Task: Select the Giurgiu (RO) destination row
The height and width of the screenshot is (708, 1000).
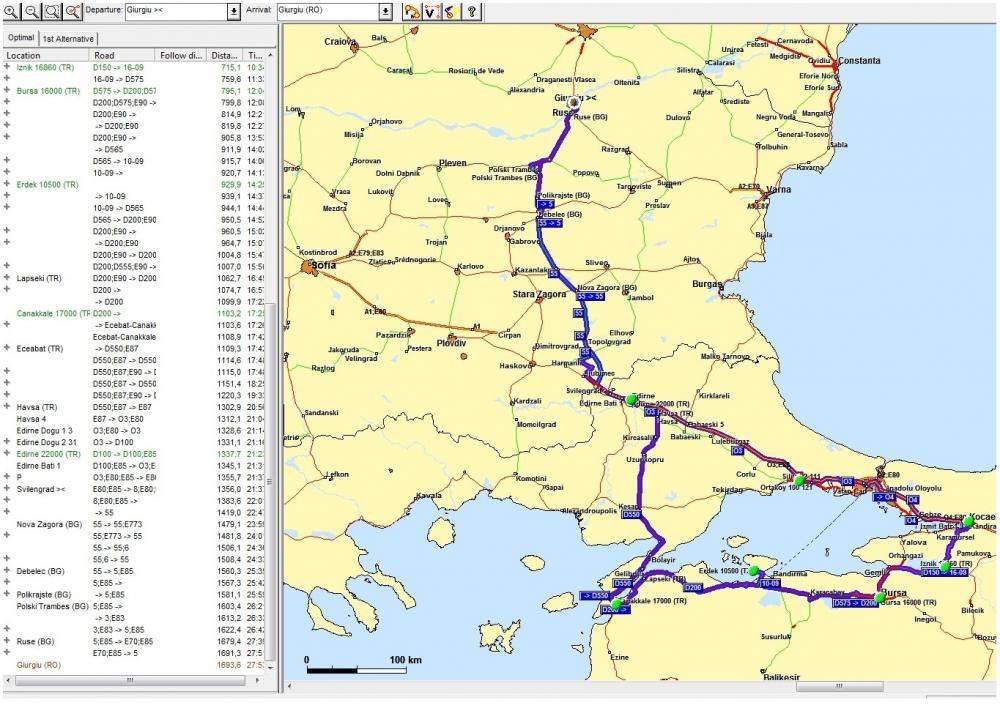Action: point(39,664)
